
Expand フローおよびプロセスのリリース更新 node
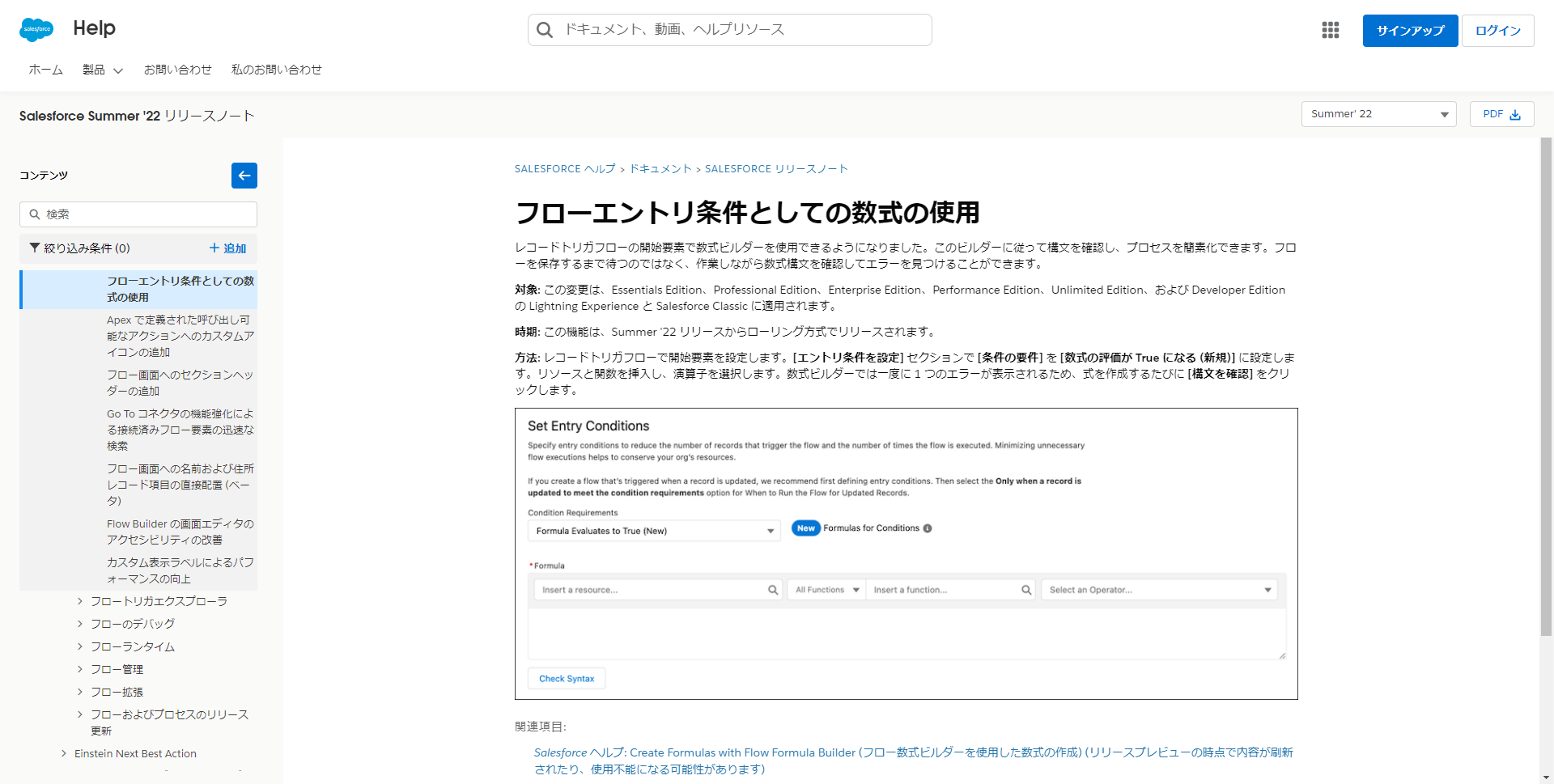79,714
